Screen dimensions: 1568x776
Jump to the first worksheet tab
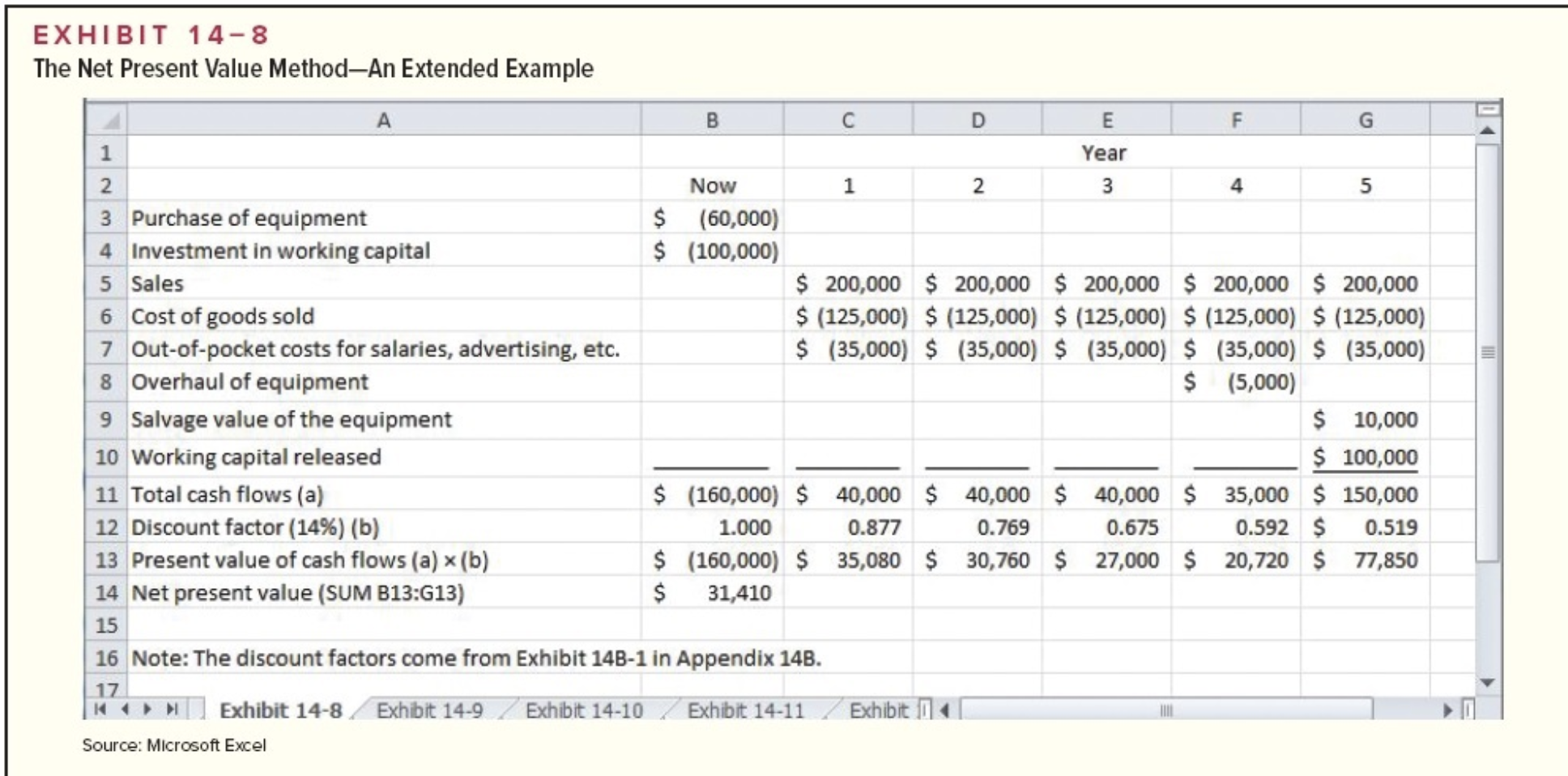[x=100, y=707]
